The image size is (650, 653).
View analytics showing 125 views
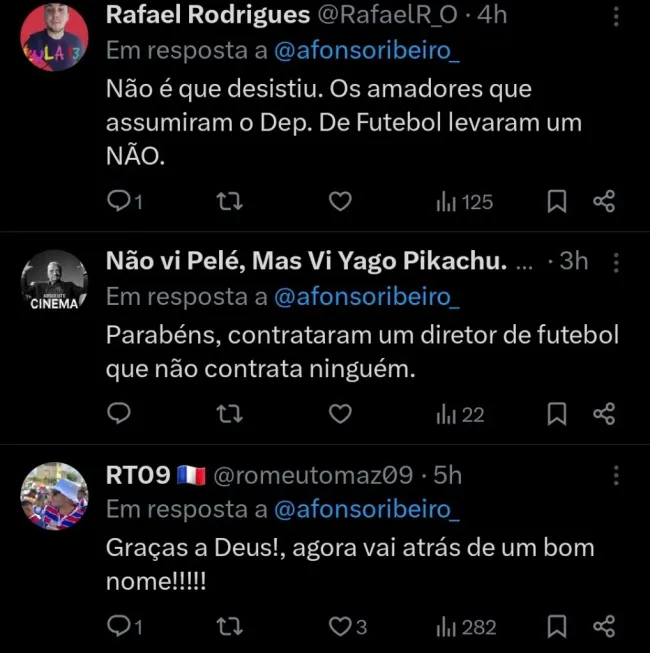(x=464, y=202)
